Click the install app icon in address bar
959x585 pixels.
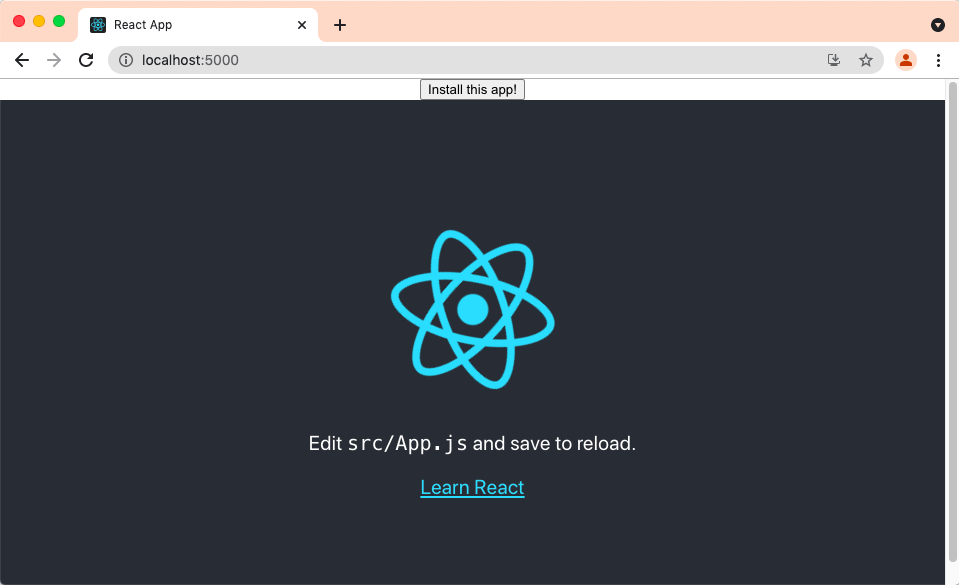[x=834, y=60]
